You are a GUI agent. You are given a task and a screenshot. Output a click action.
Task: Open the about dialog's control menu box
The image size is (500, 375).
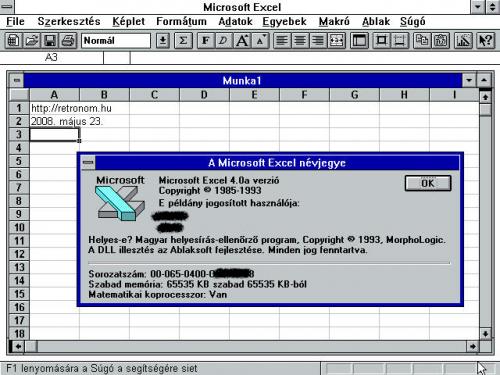88,163
